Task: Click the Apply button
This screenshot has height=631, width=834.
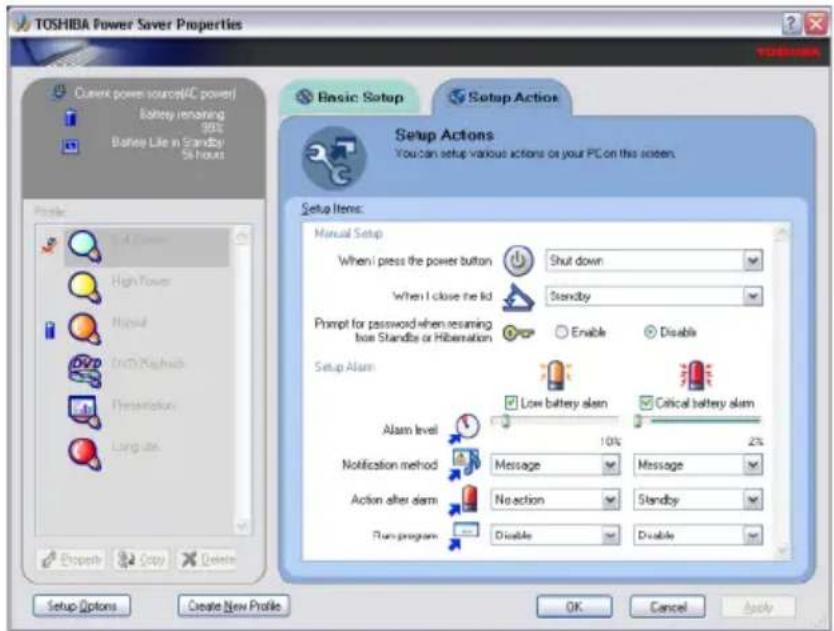Action: [x=758, y=607]
